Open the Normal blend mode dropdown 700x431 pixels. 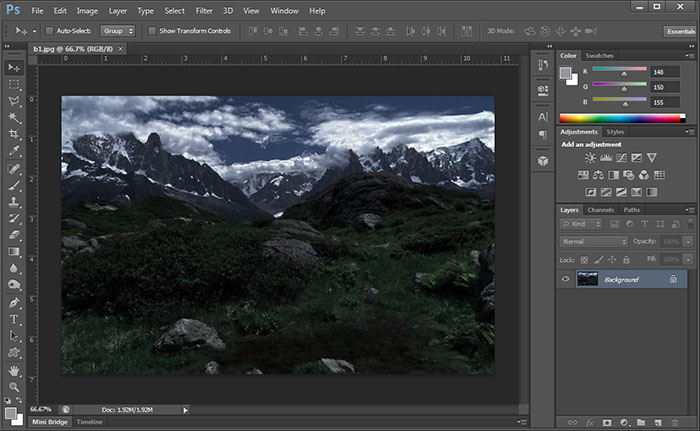click(x=593, y=242)
